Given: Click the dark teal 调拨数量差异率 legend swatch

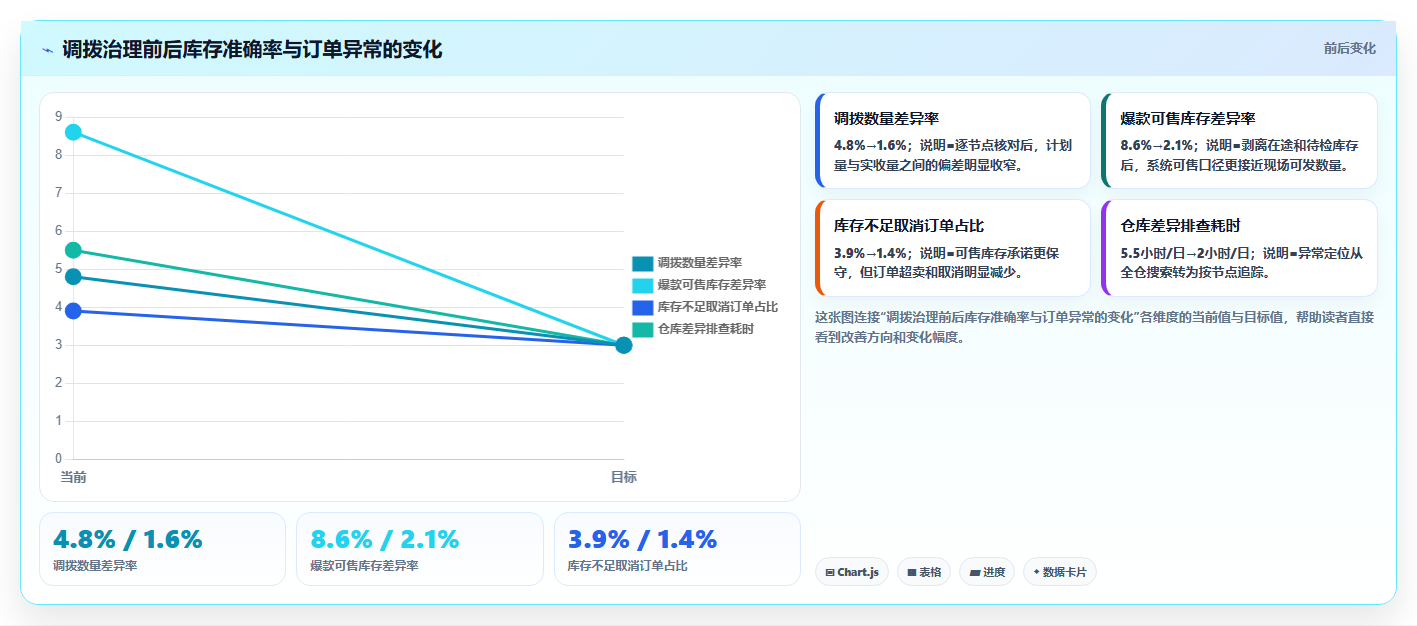Looking at the screenshot, I should [x=642, y=263].
